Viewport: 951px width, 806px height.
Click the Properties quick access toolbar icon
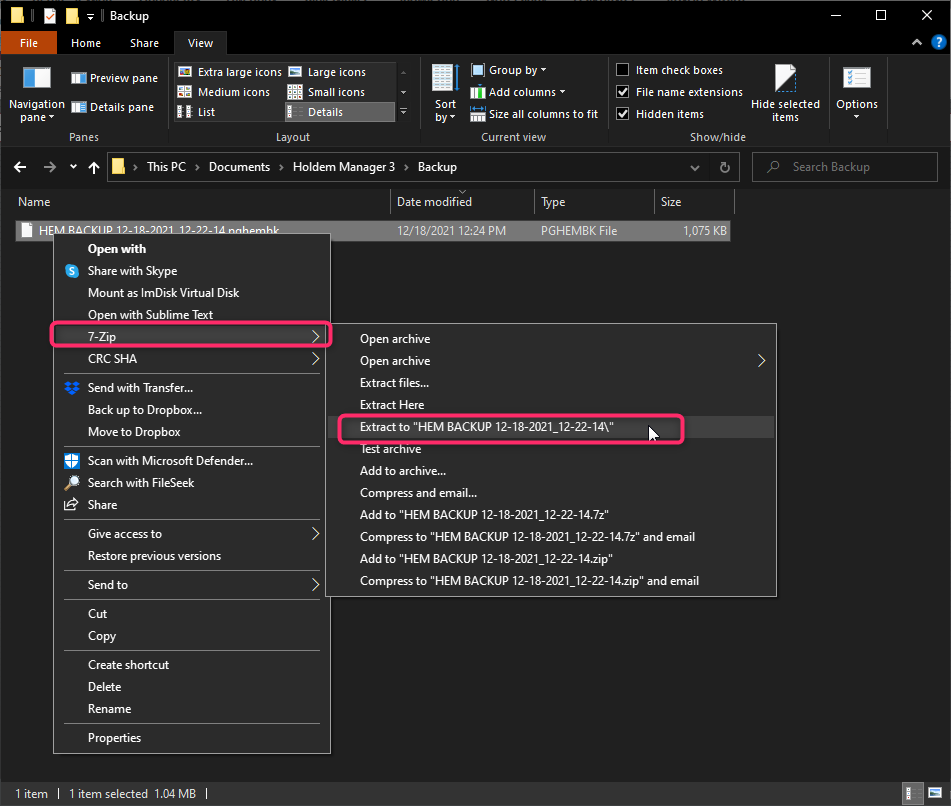pyautogui.click(x=50, y=16)
